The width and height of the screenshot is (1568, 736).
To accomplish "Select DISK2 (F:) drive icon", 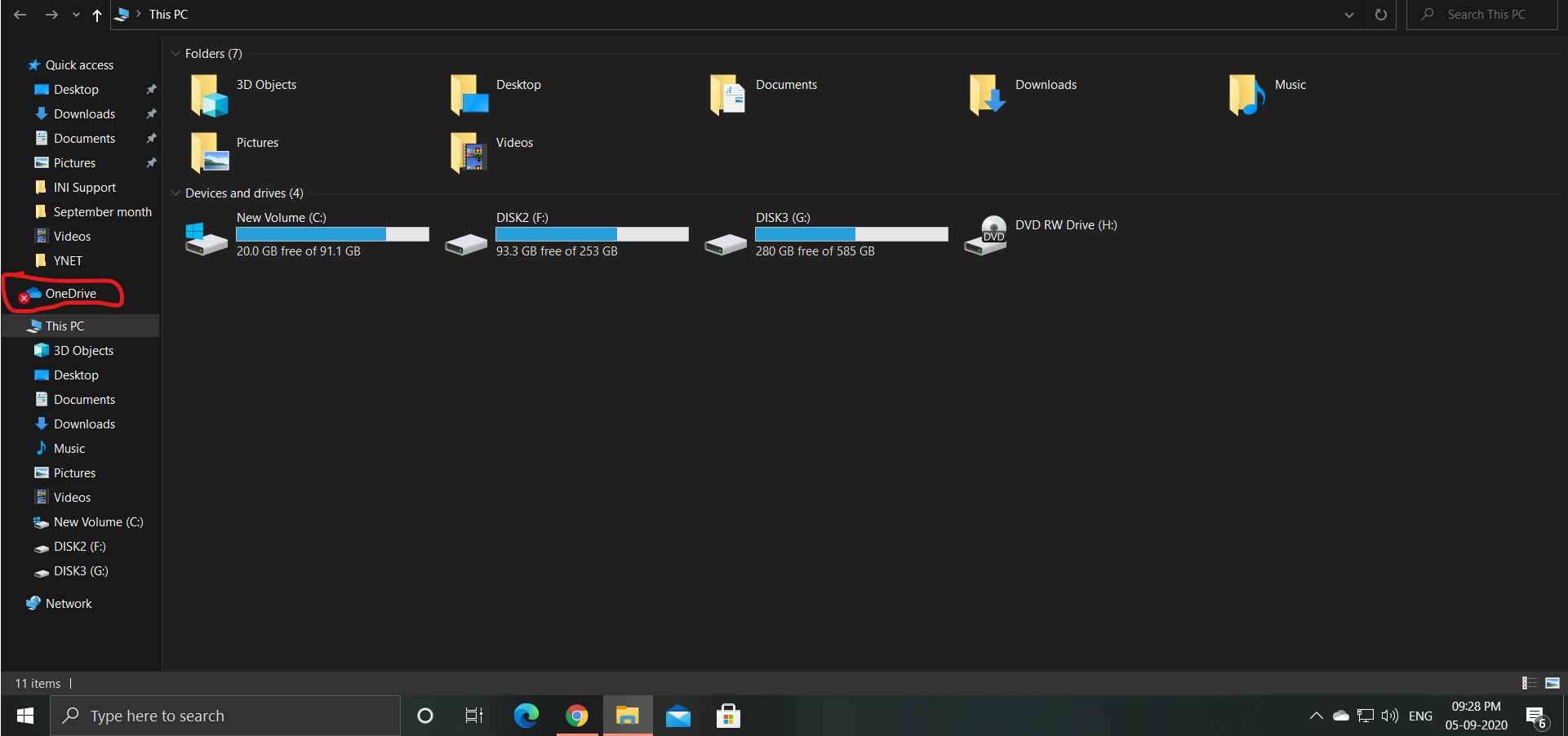I will tap(466, 244).
